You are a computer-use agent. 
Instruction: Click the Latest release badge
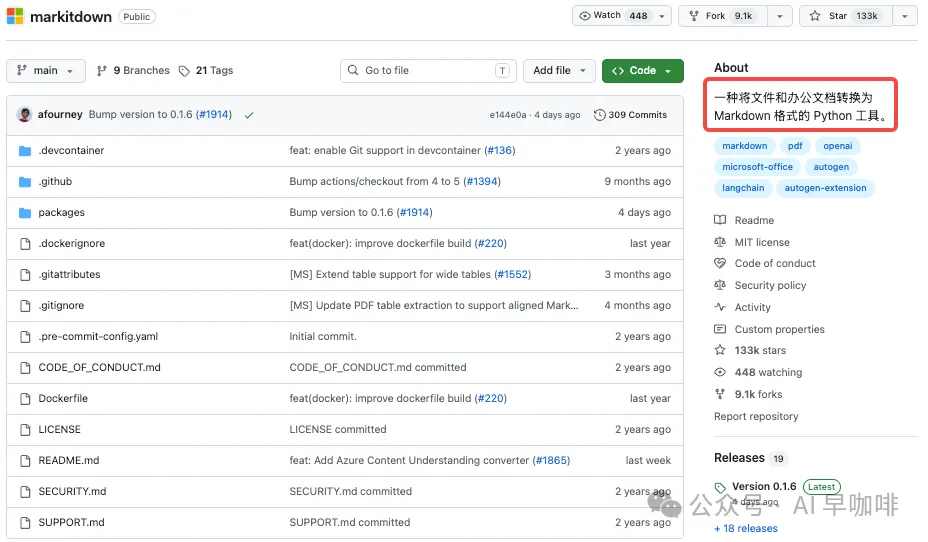pos(821,487)
